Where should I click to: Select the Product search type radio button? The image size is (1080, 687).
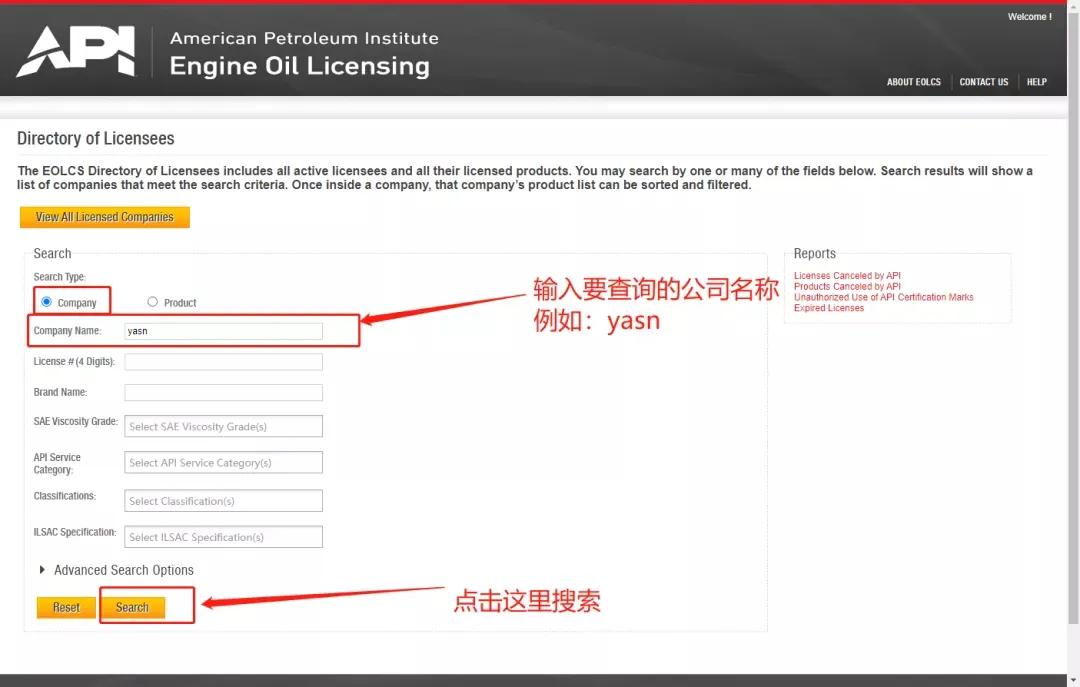tap(153, 303)
